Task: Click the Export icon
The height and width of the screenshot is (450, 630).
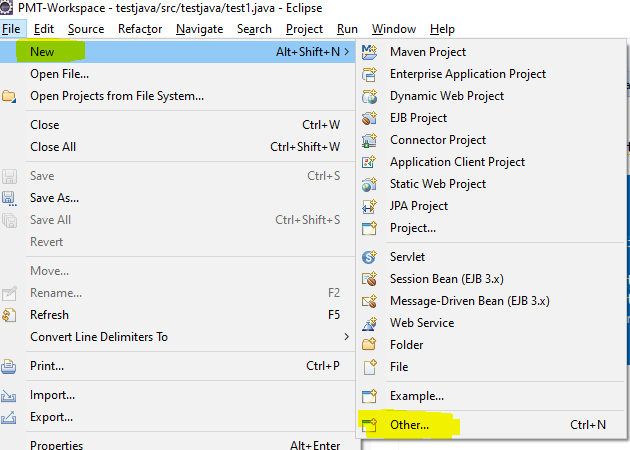Action: [9, 418]
